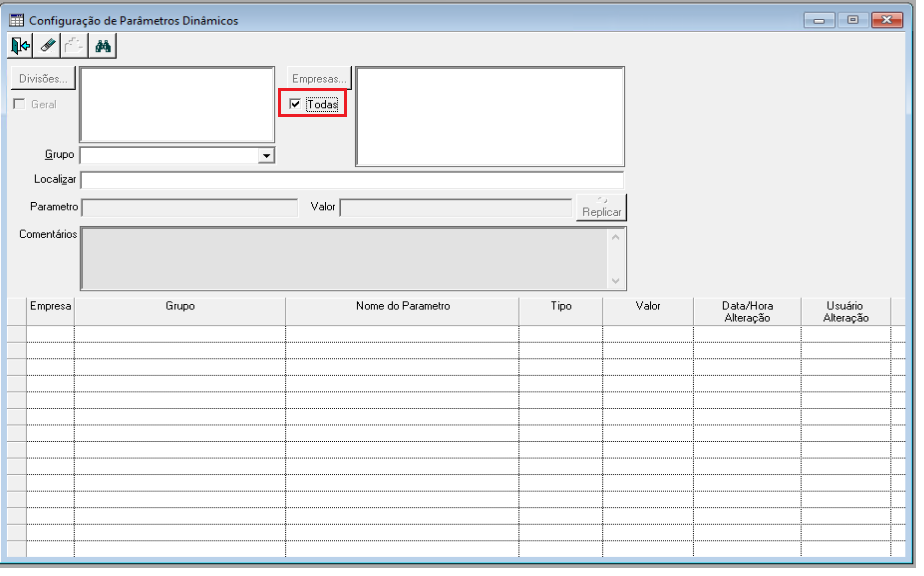Click the exit door toolbar icon
The width and height of the screenshot is (924, 576).
(x=20, y=46)
